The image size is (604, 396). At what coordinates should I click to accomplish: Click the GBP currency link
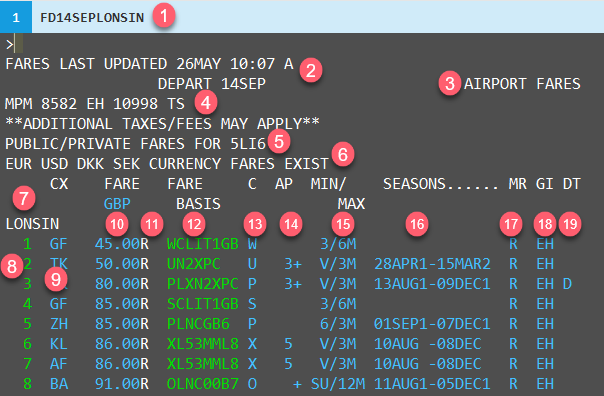point(117,204)
